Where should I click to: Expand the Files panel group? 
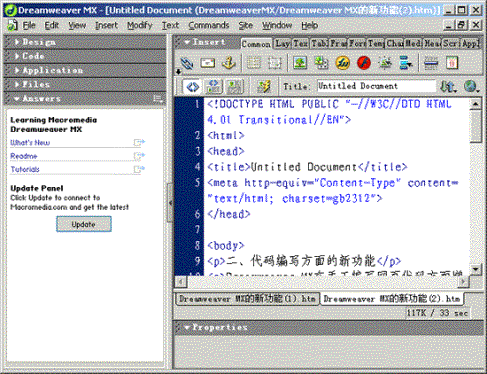point(85,84)
